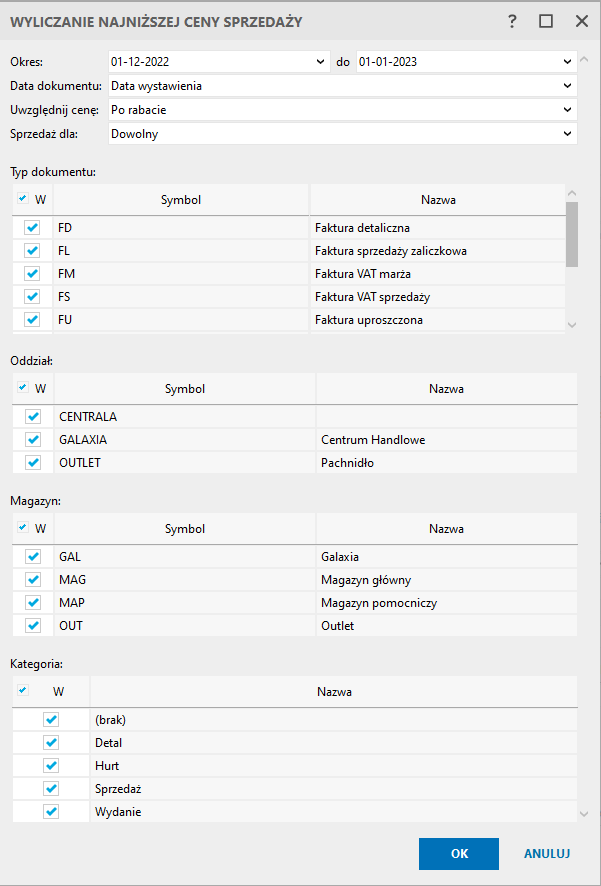Sort document types by Symbol column header
The height and width of the screenshot is (886, 601).
[181, 199]
